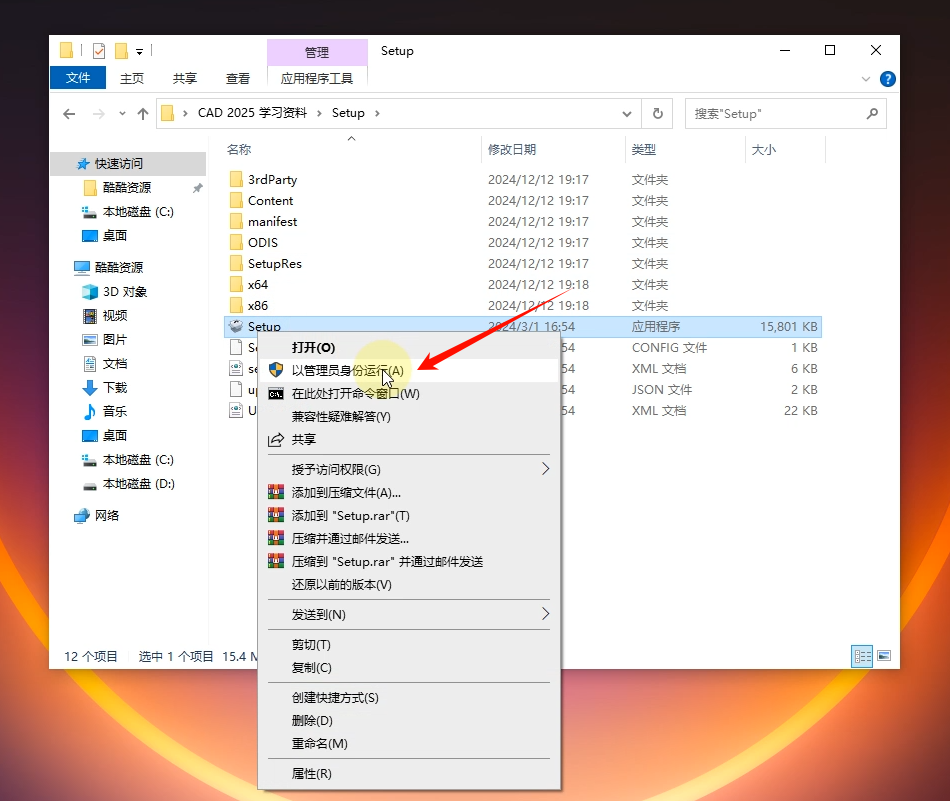Open the Quick Access Toolbar dropdown
Screen dimensions: 950x801
[x=140, y=51]
